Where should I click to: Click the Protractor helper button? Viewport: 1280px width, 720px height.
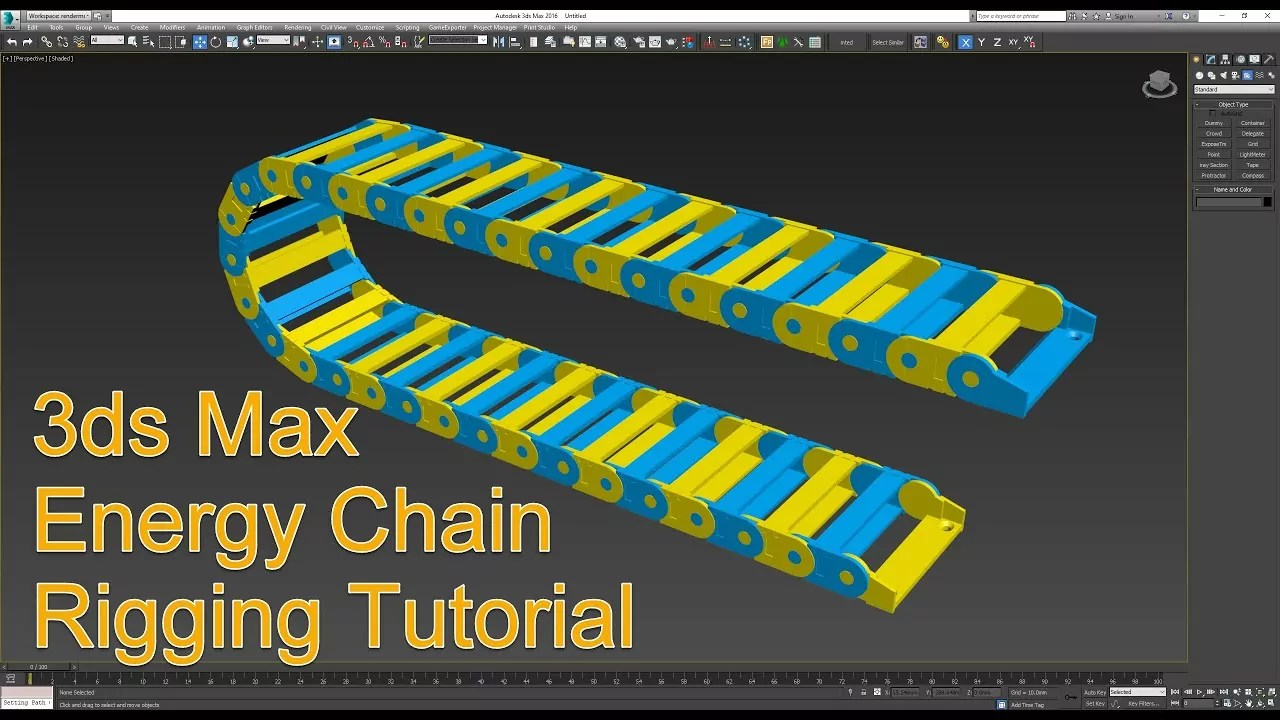(1213, 175)
